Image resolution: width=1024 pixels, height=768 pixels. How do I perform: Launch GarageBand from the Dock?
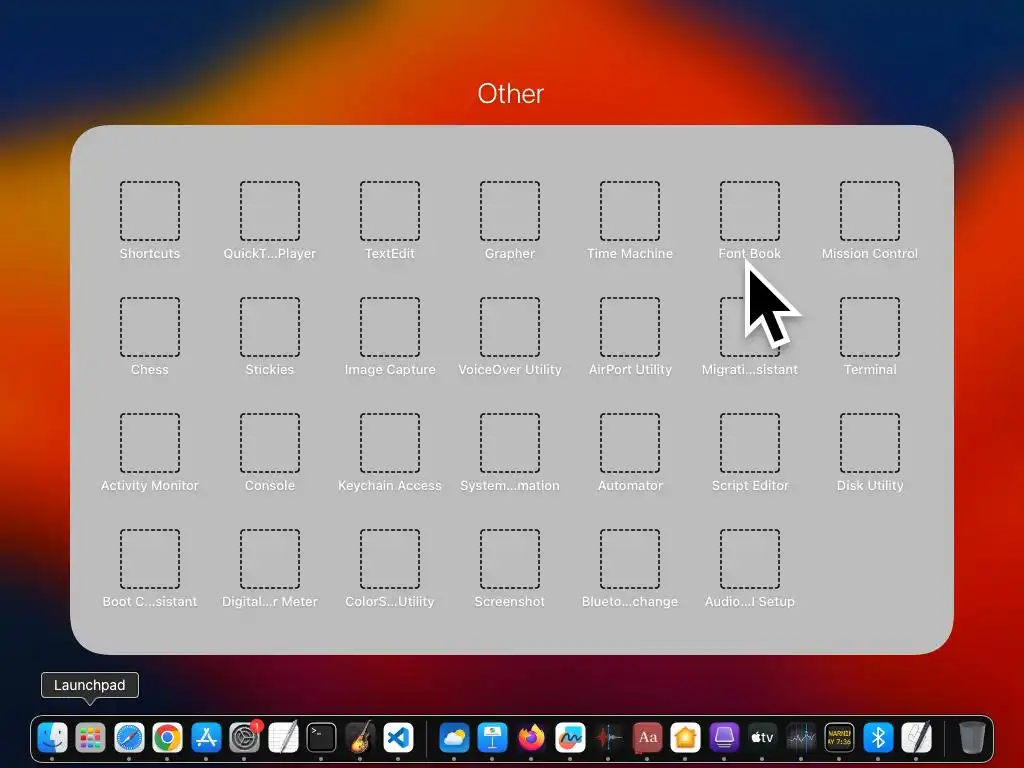point(360,738)
